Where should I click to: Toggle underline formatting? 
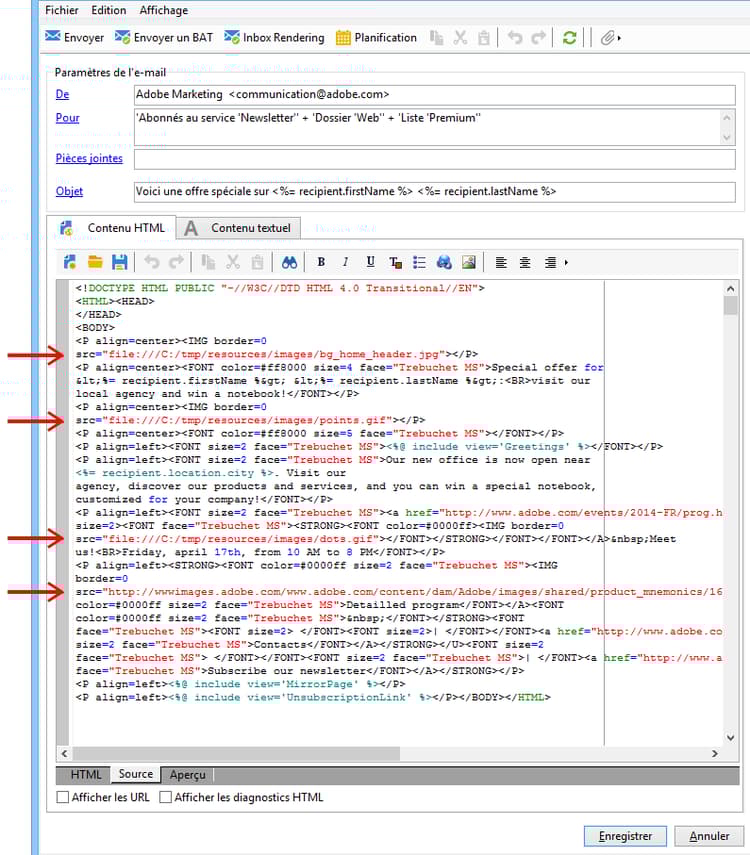[x=370, y=262]
